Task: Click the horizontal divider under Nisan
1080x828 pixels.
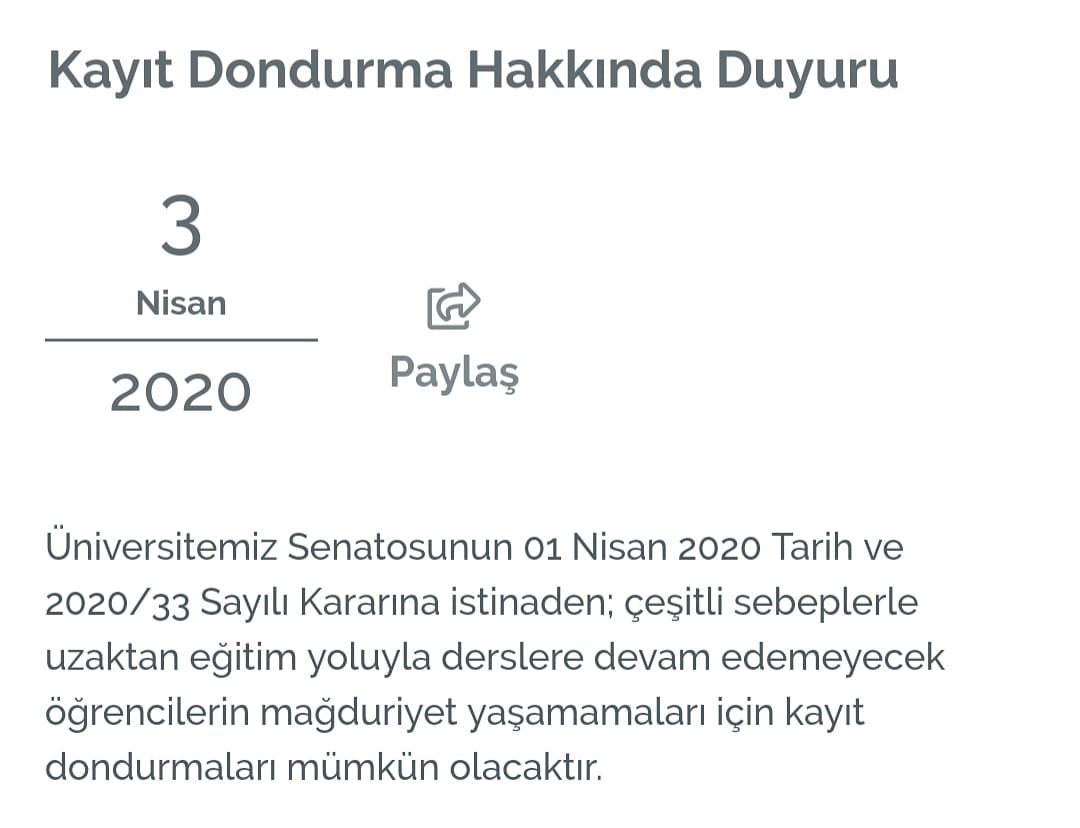Action: (x=181, y=340)
